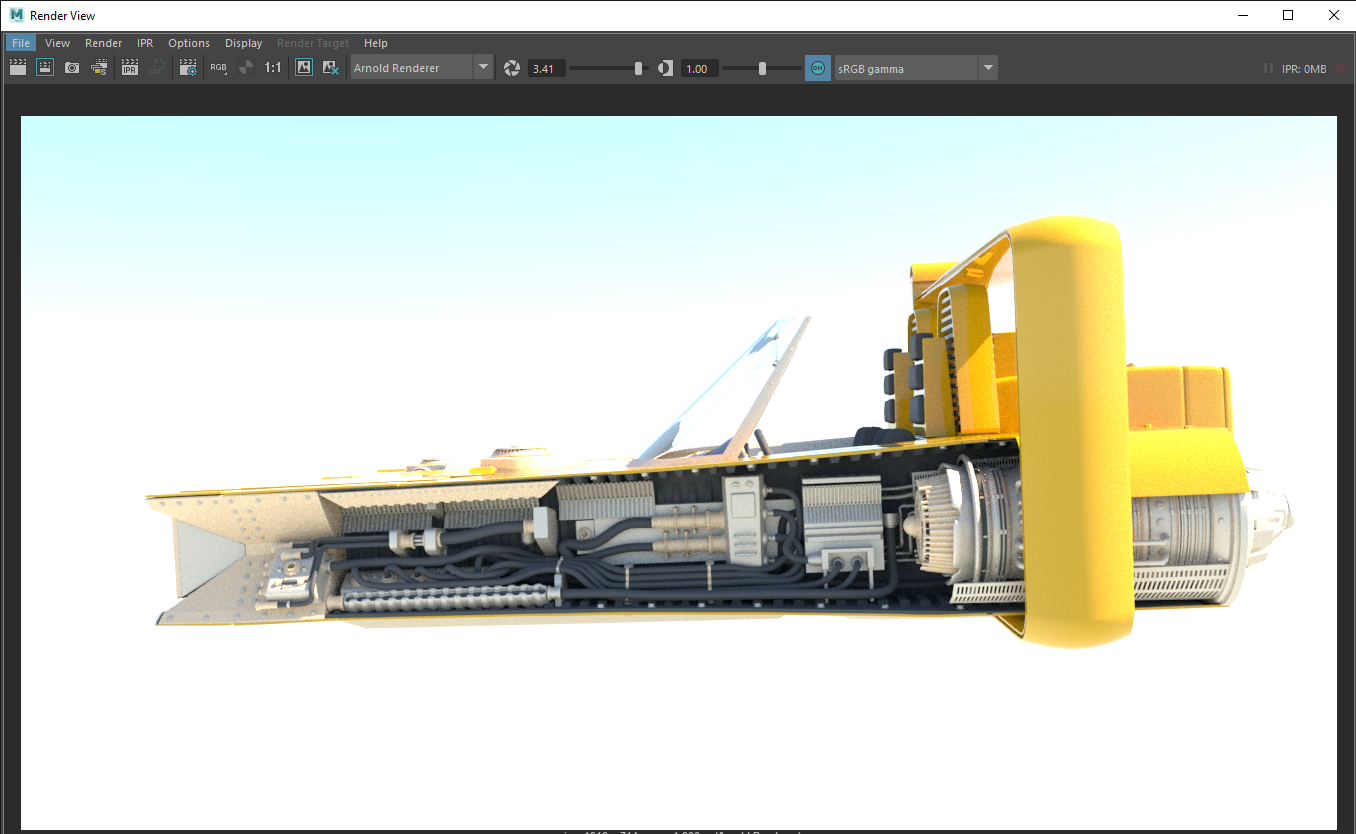The image size is (1356, 834).
Task: Click the Render region icon
Action: click(45, 68)
